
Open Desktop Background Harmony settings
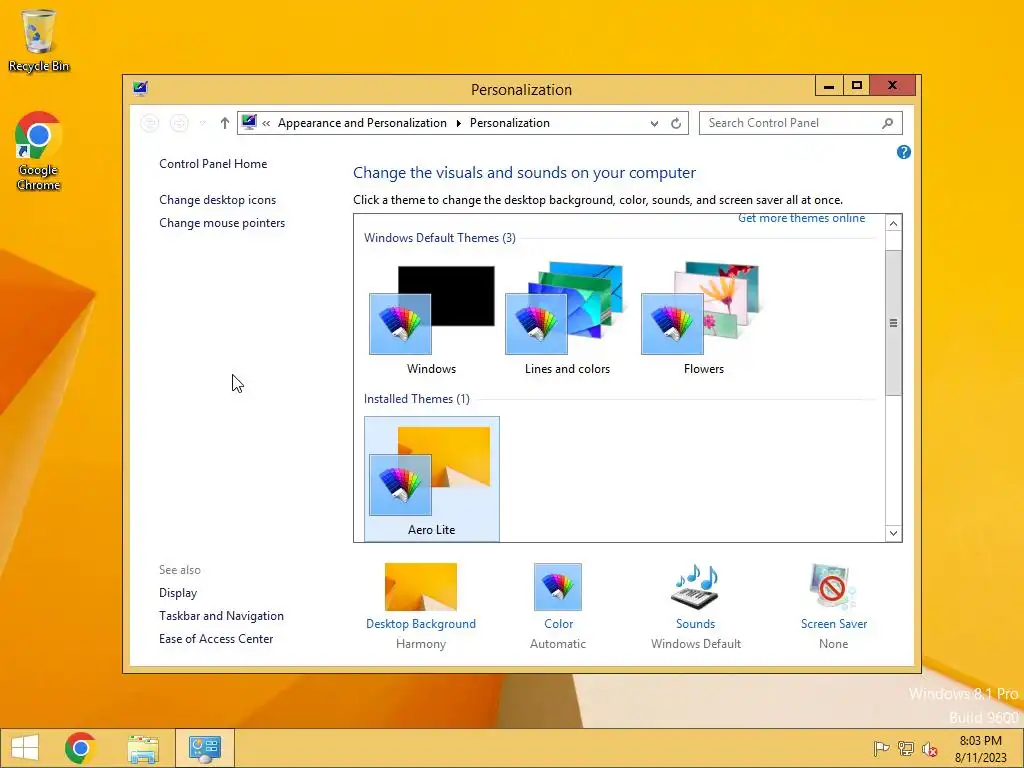(421, 607)
